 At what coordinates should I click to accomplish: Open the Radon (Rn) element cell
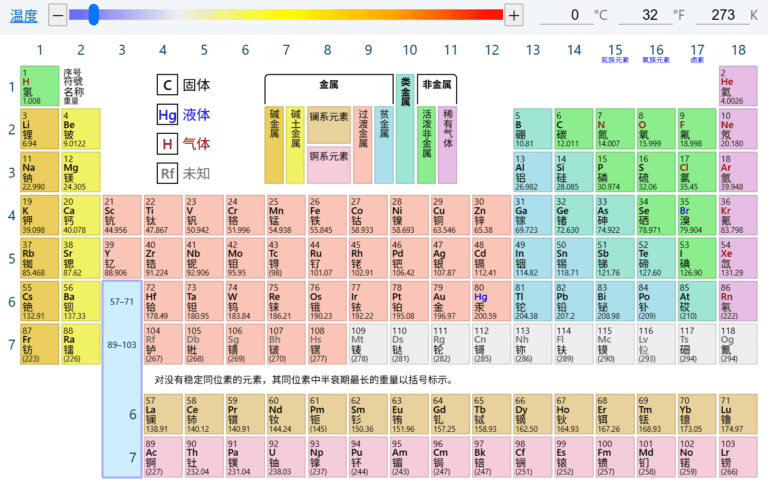click(x=738, y=301)
